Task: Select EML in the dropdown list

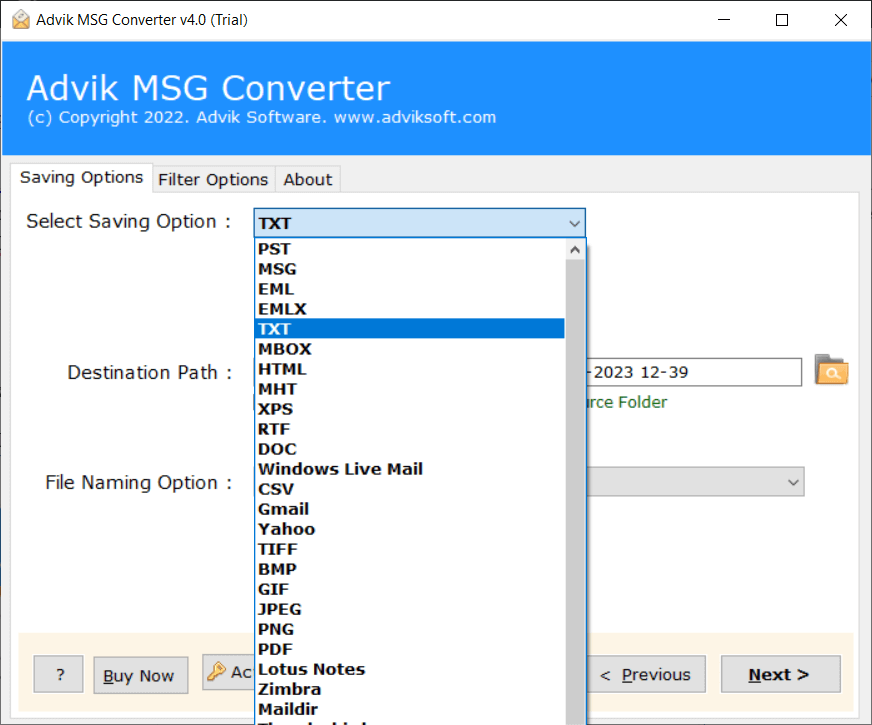Action: [410, 289]
